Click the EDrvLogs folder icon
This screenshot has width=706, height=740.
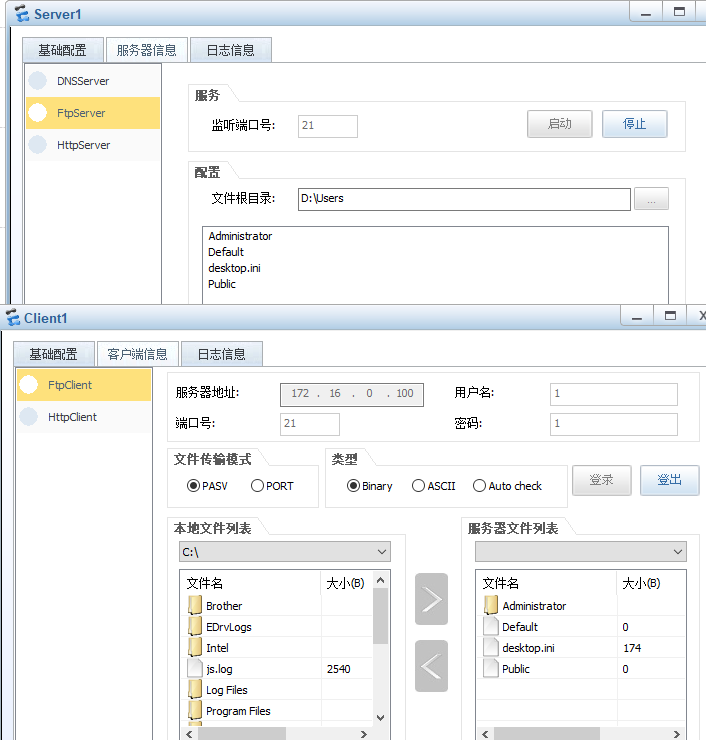pos(194,627)
